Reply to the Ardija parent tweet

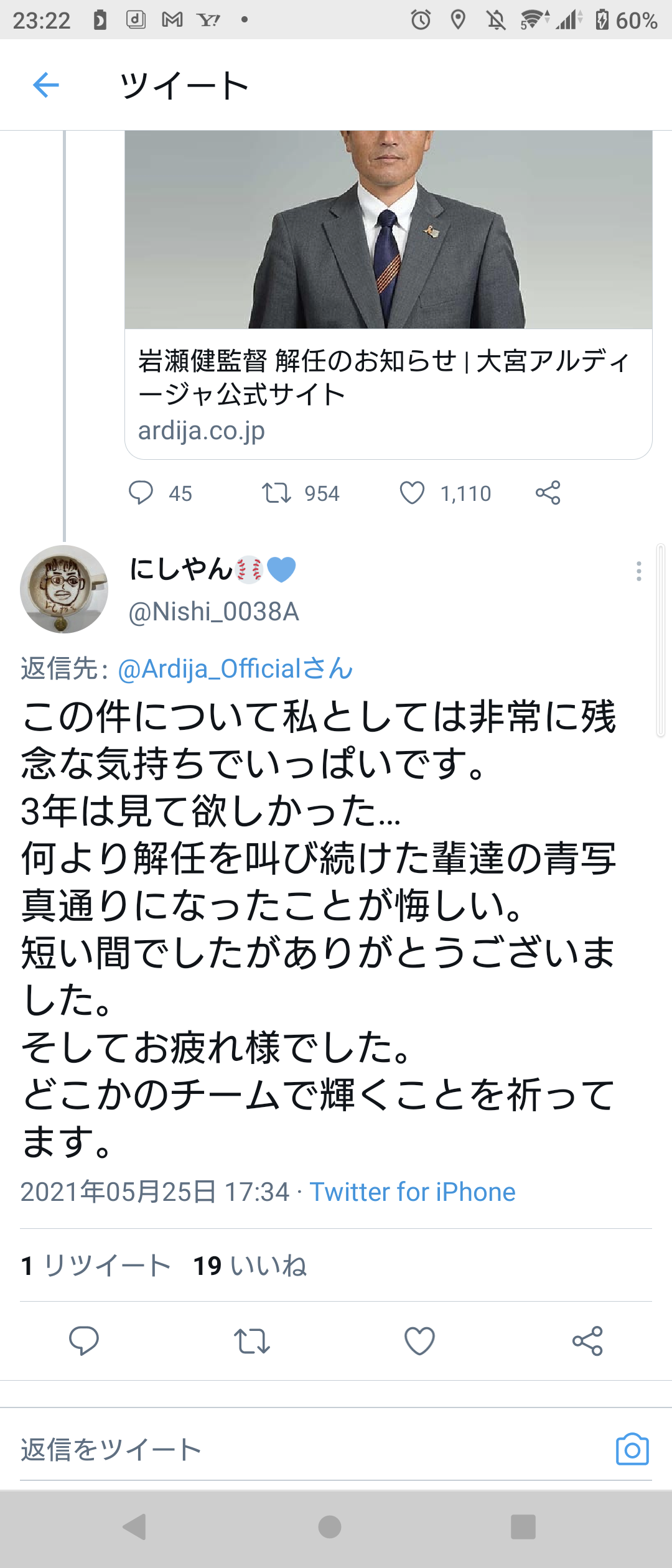coord(141,493)
